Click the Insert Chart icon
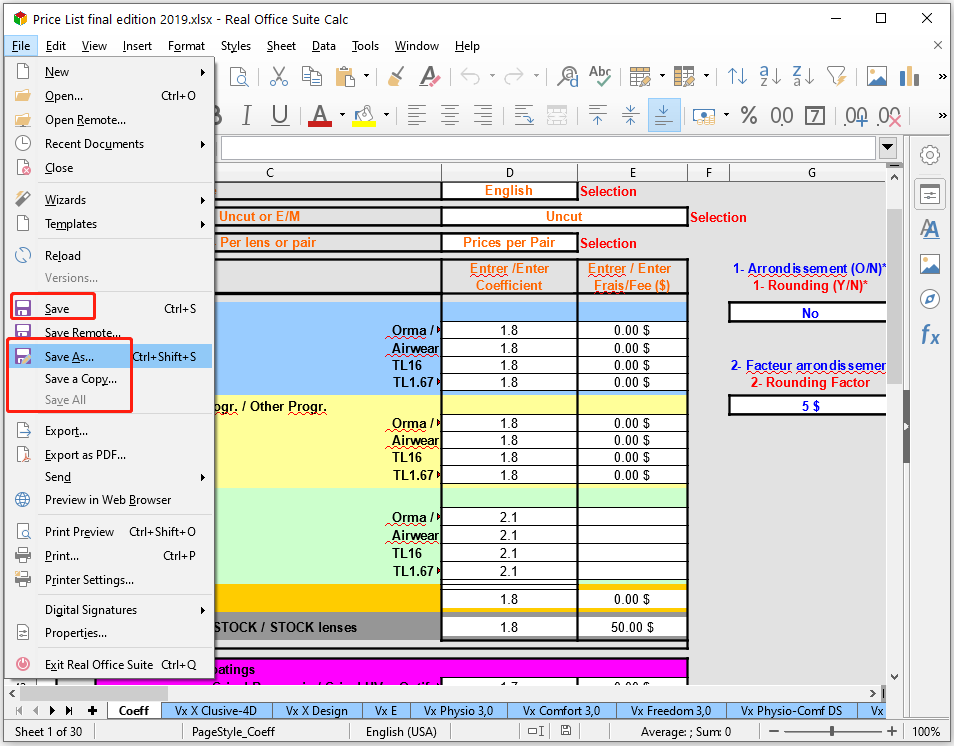 tap(909, 77)
